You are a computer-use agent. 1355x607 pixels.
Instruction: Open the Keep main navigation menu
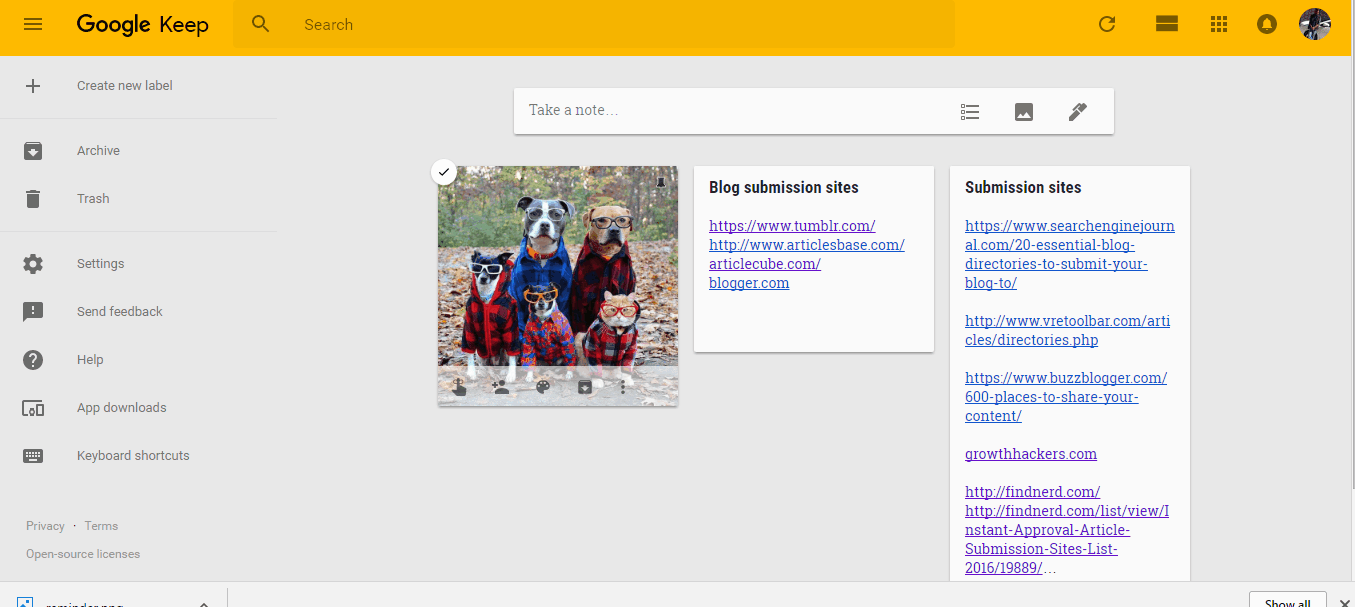[33, 24]
